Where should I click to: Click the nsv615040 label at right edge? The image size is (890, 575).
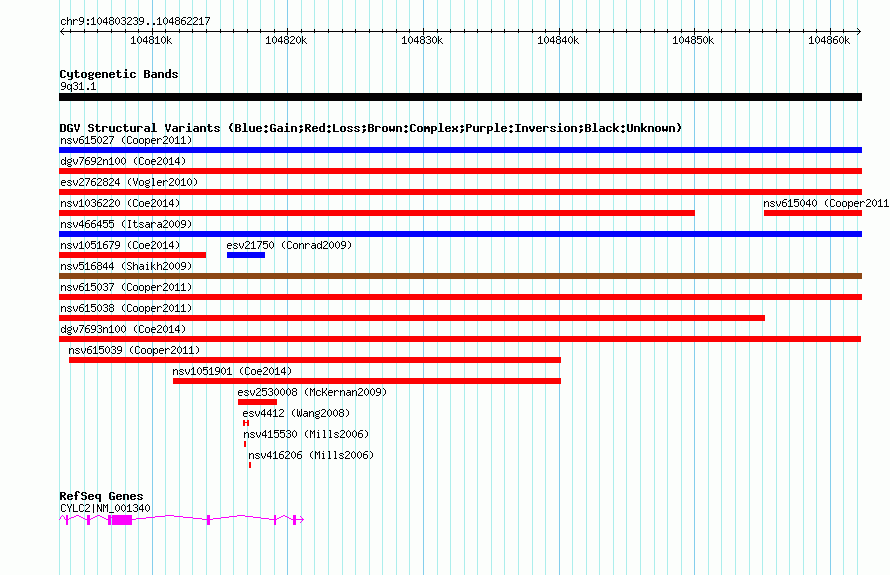(x=826, y=203)
